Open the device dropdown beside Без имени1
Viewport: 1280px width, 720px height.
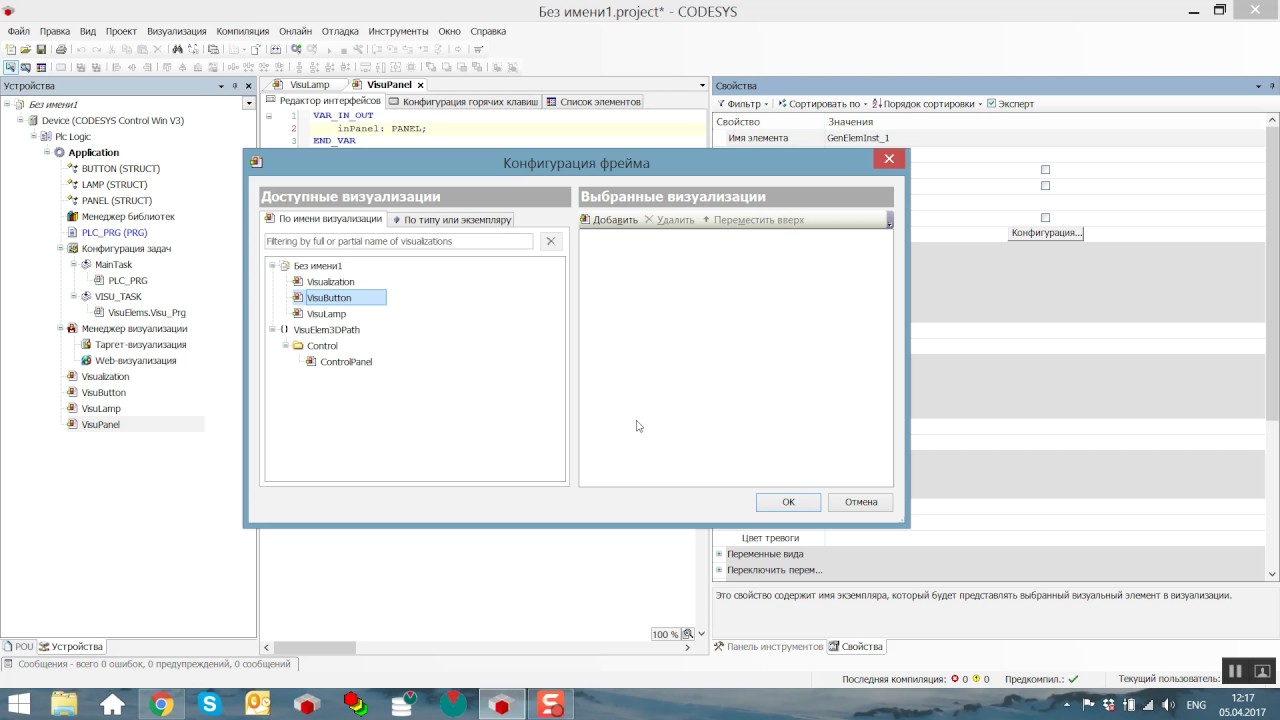point(249,104)
